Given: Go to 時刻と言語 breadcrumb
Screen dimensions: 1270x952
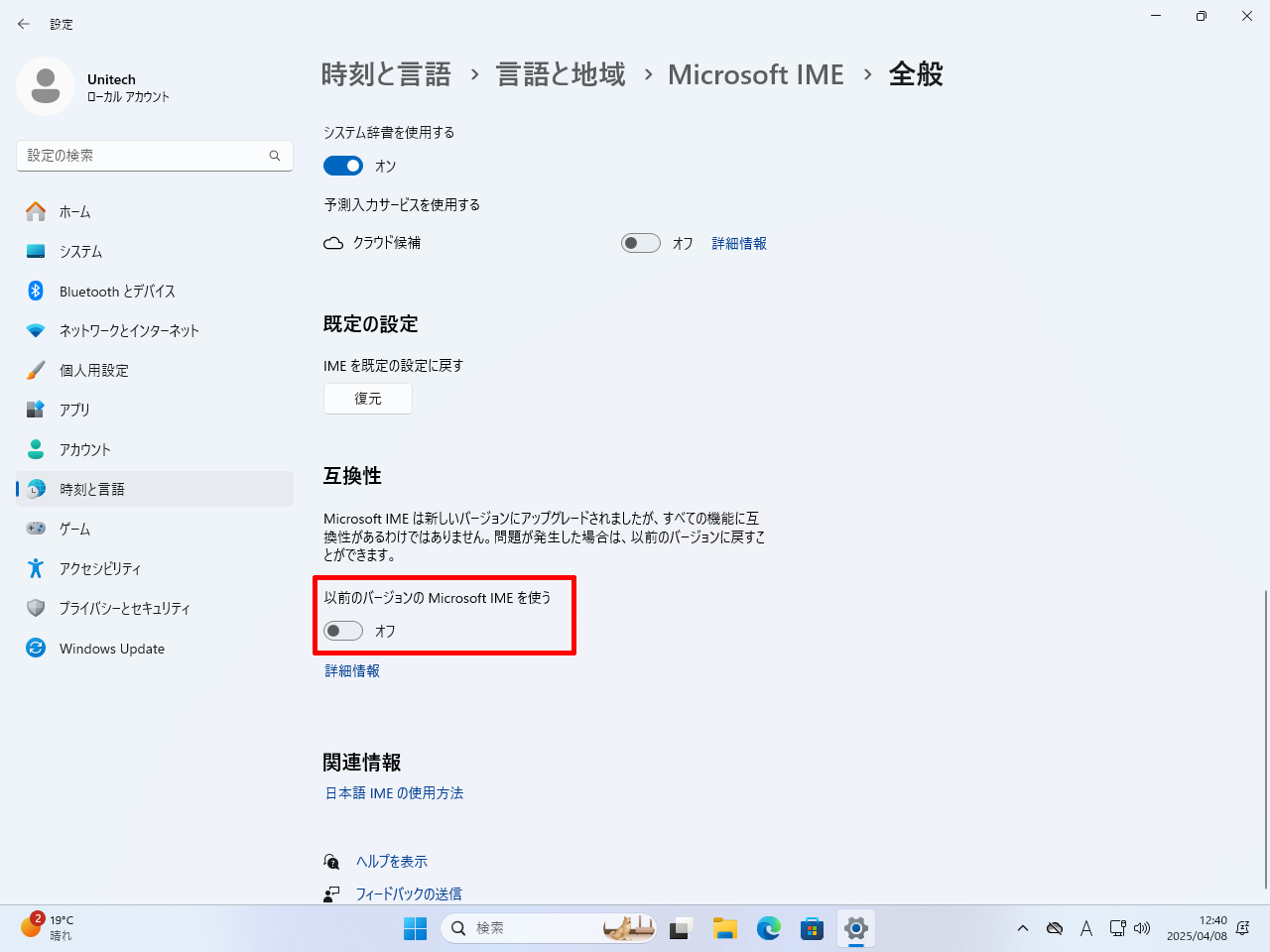Looking at the screenshot, I should pos(386,74).
